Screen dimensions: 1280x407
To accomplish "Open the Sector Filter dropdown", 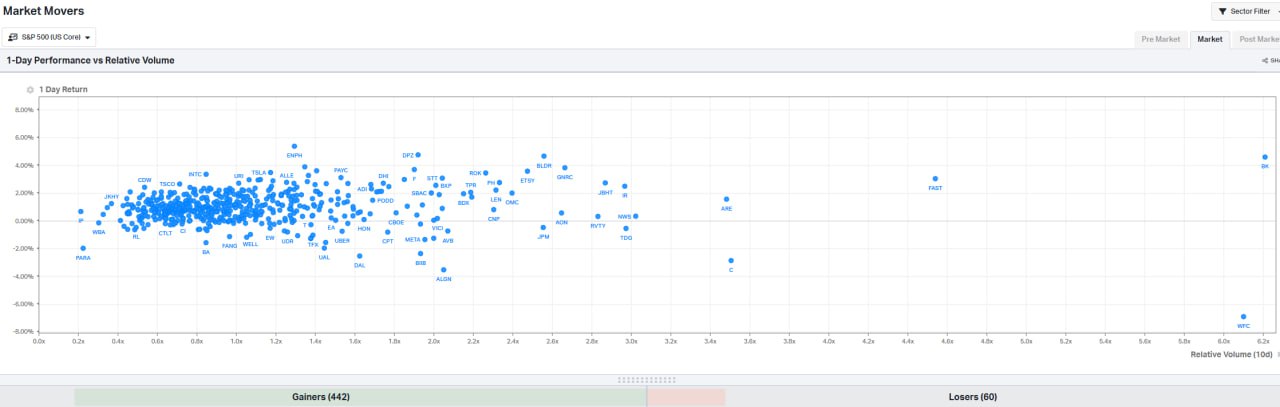I will 1244,11.
